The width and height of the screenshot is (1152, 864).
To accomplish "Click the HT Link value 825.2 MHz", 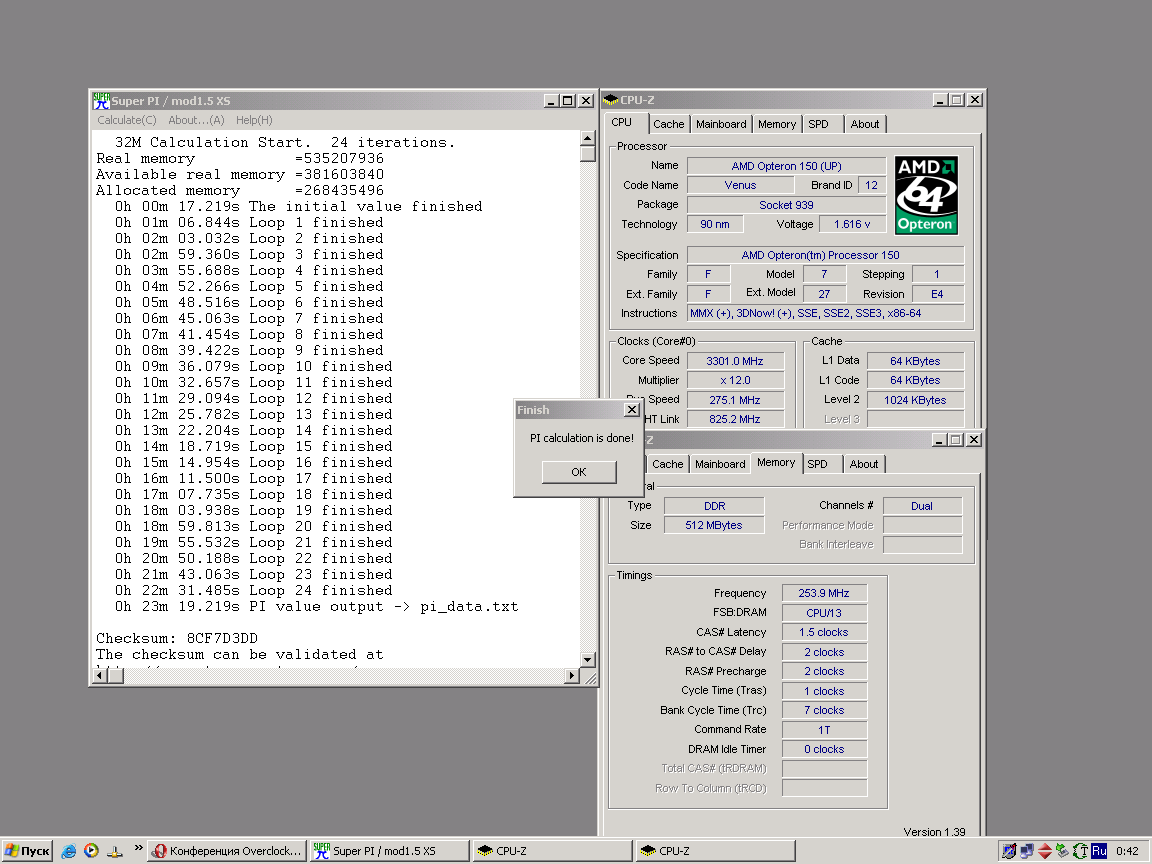I will [x=735, y=419].
